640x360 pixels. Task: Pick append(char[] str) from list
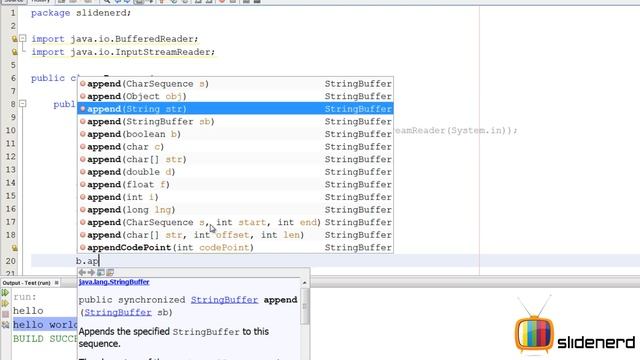236,159
